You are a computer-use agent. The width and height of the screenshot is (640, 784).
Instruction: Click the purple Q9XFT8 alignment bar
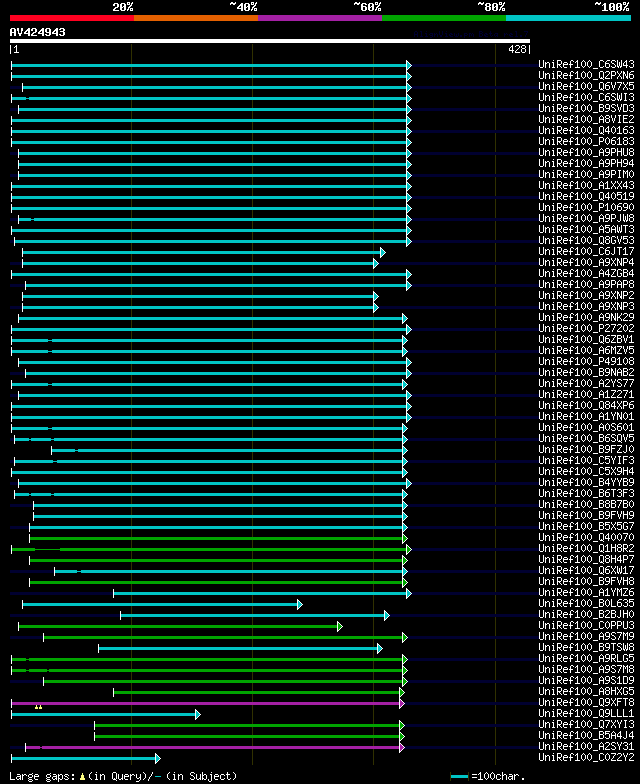coord(206,704)
